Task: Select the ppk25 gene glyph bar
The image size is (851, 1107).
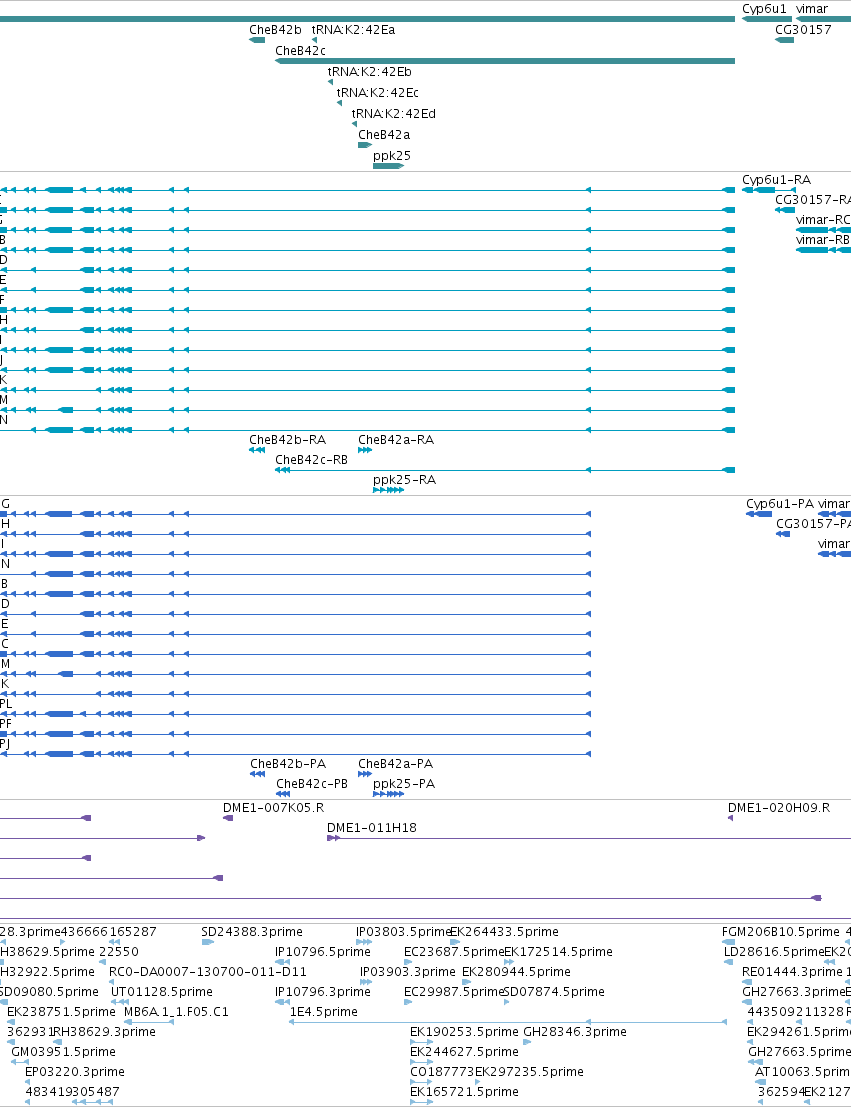Action: (x=388, y=166)
